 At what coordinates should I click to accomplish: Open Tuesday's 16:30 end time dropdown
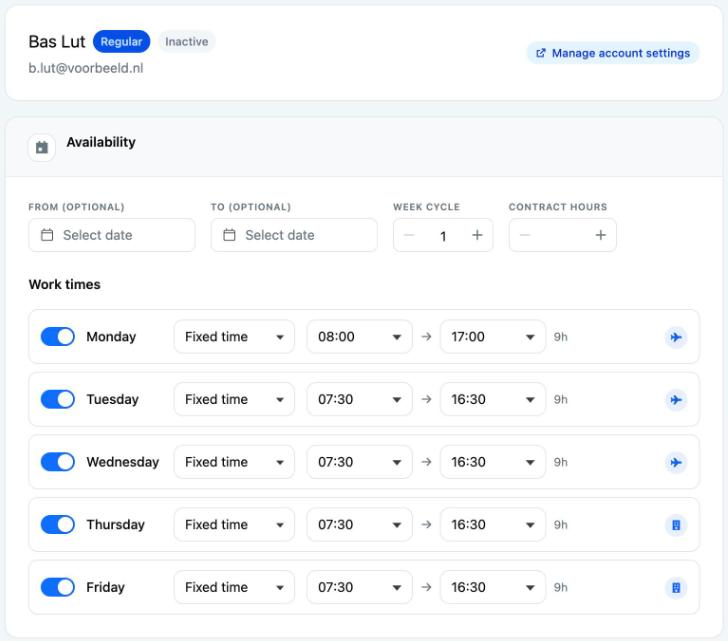coord(493,399)
